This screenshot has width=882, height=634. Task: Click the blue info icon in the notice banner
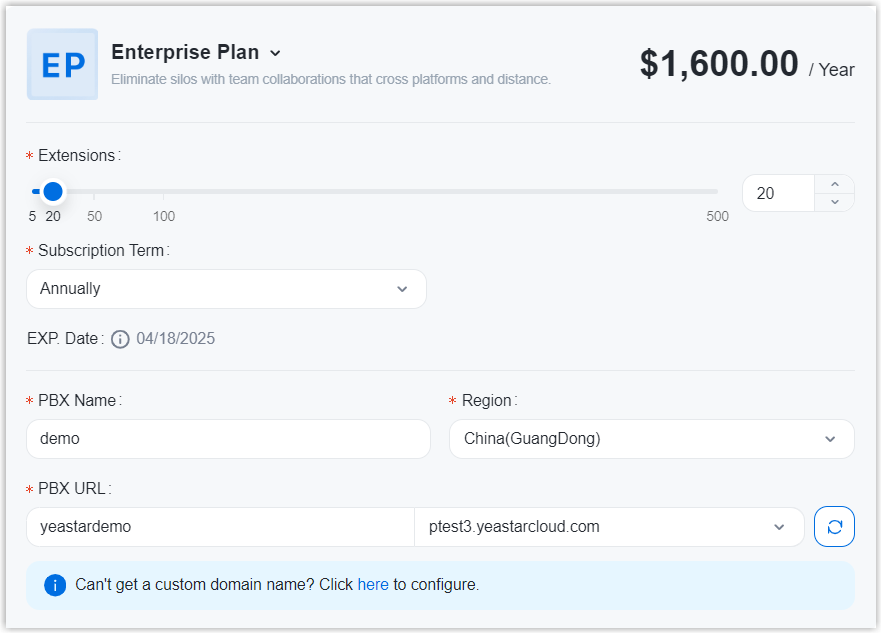[55, 585]
